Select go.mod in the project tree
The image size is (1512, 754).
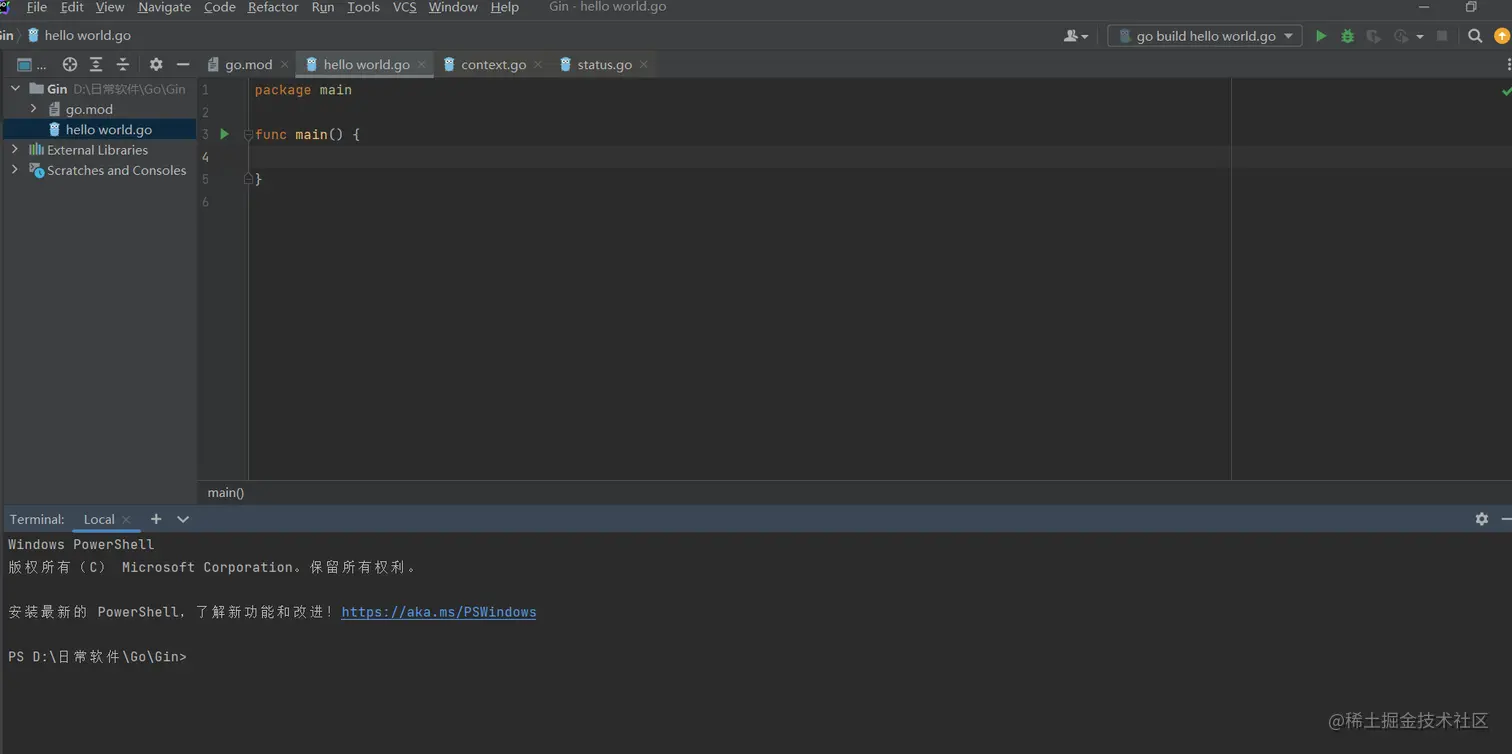(x=89, y=109)
